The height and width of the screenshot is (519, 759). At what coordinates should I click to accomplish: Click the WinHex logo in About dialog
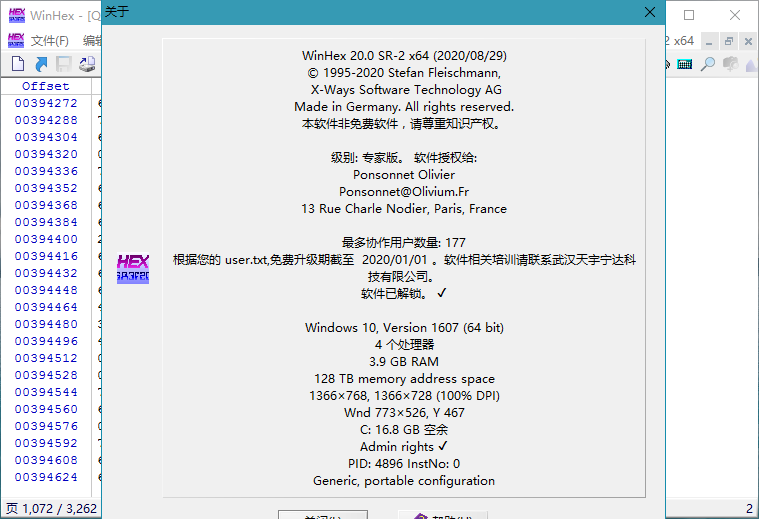[133, 266]
